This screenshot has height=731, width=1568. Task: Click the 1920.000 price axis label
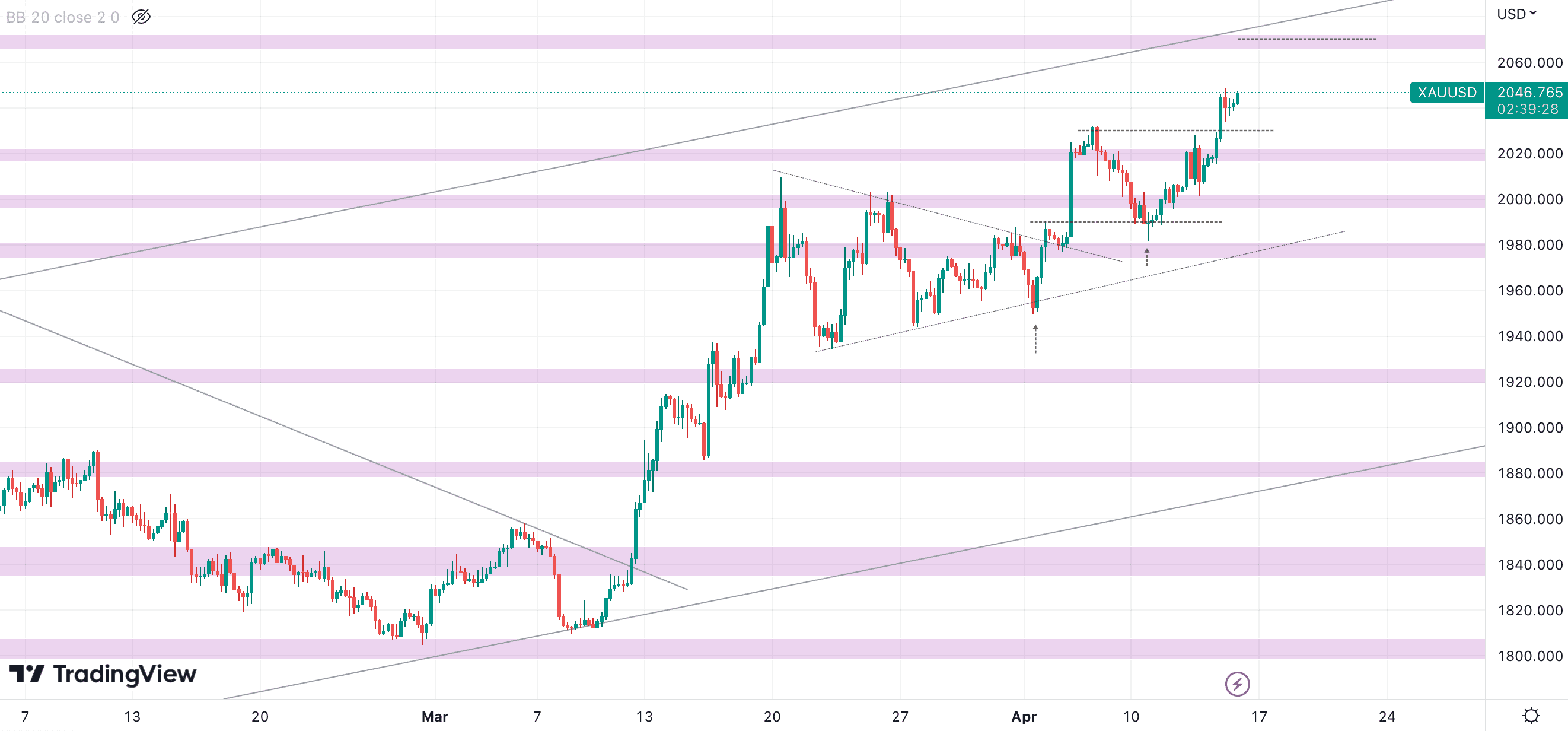tap(1529, 382)
